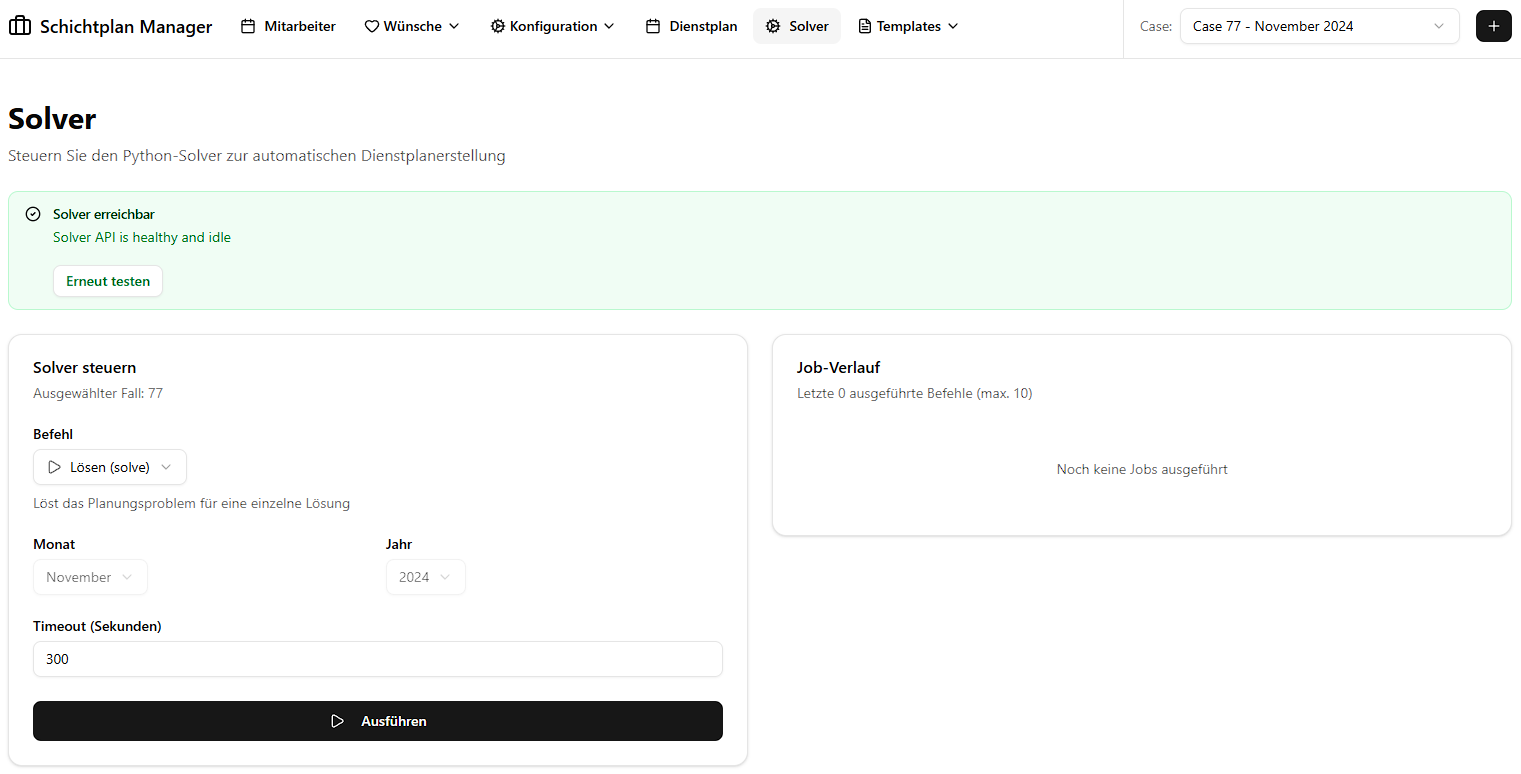Click into the Timeout (Sekunden) input field
1521x774 pixels.
pyautogui.click(x=378, y=659)
